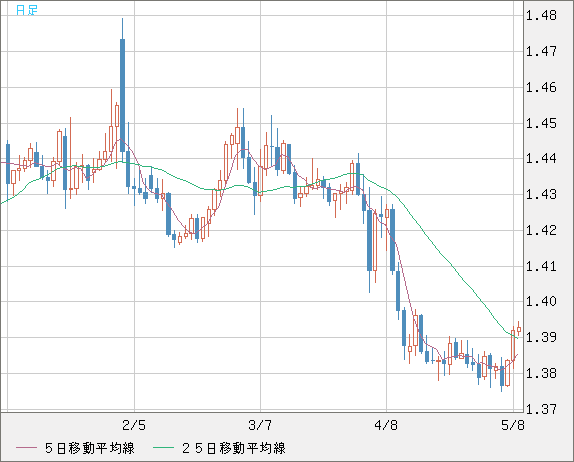Click the 25日移動平均線 legend text
The height and width of the screenshot is (462, 574).
click(x=234, y=448)
